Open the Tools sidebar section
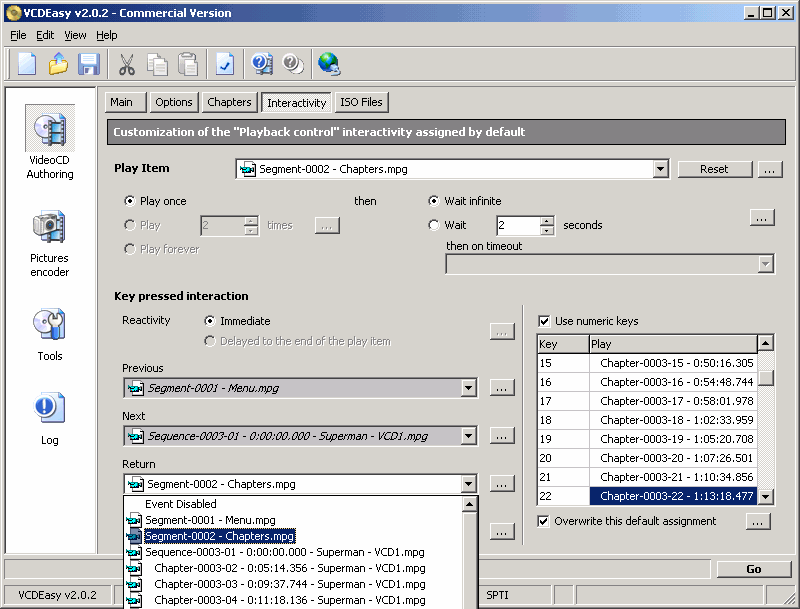Viewport: 800px width, 609px height. (50, 335)
